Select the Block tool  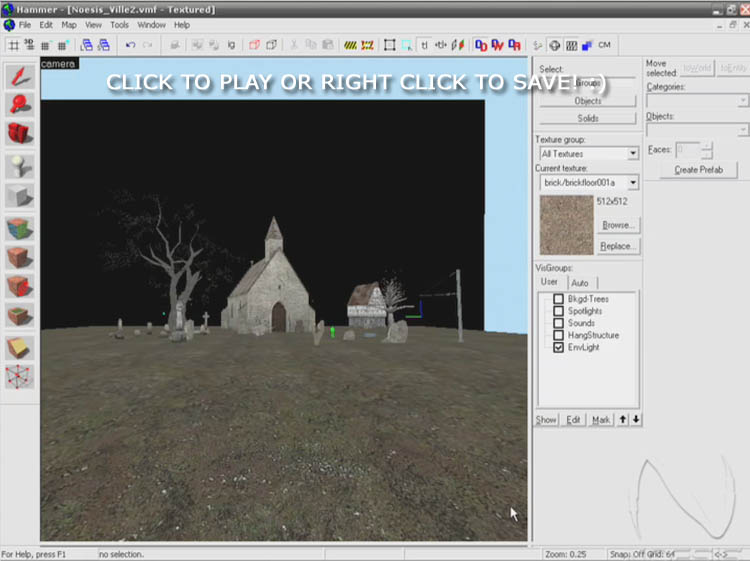click(20, 196)
